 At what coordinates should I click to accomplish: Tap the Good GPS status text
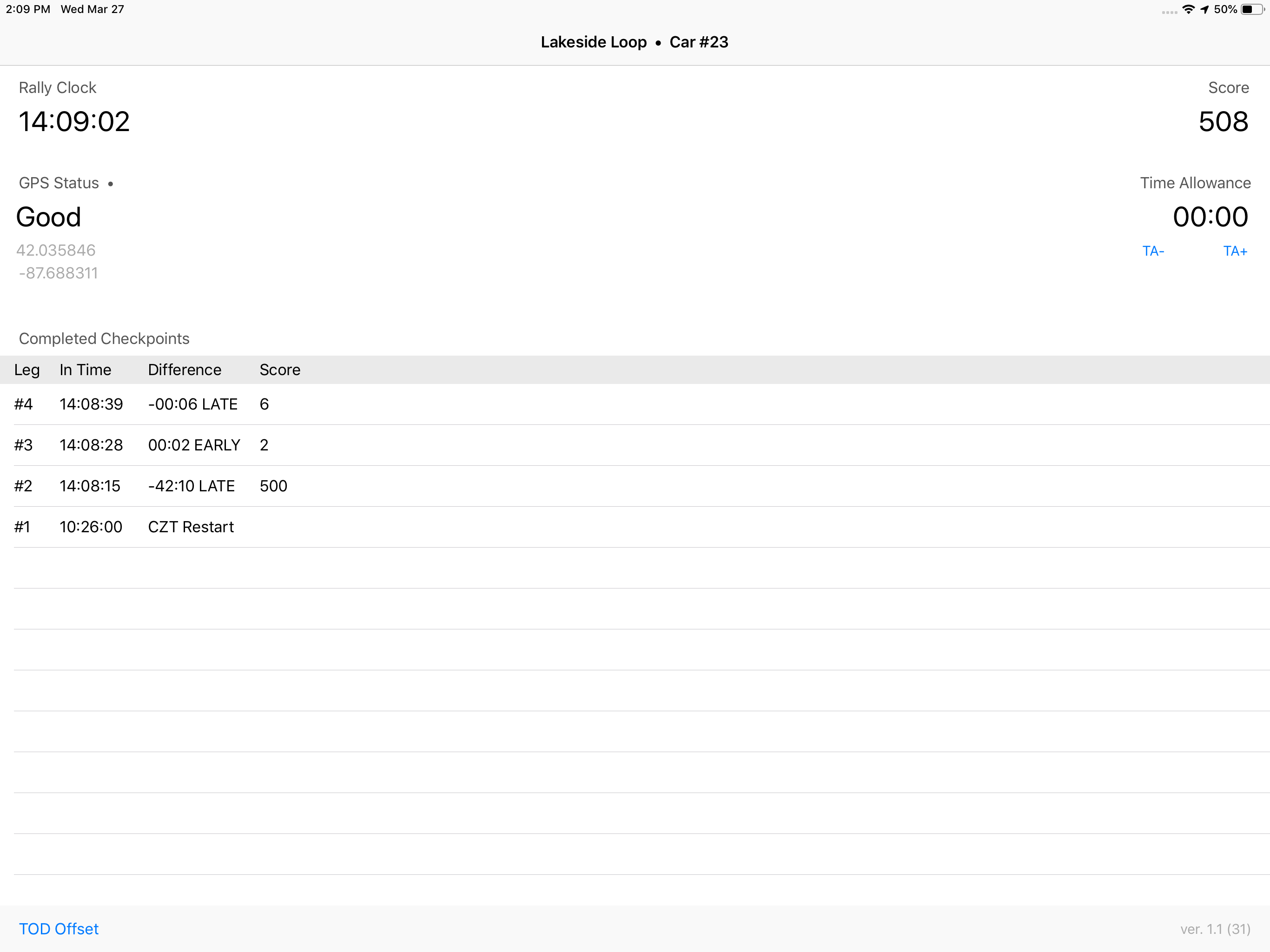click(48, 217)
